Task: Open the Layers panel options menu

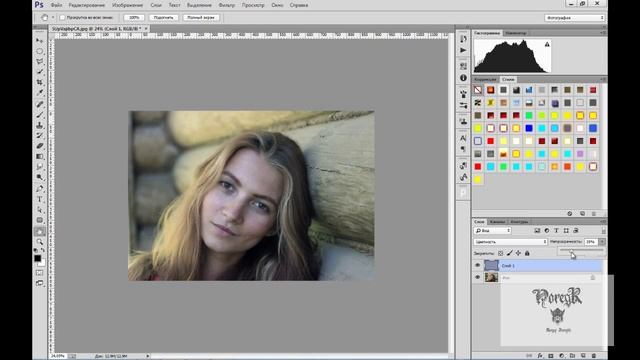Action: tap(603, 222)
